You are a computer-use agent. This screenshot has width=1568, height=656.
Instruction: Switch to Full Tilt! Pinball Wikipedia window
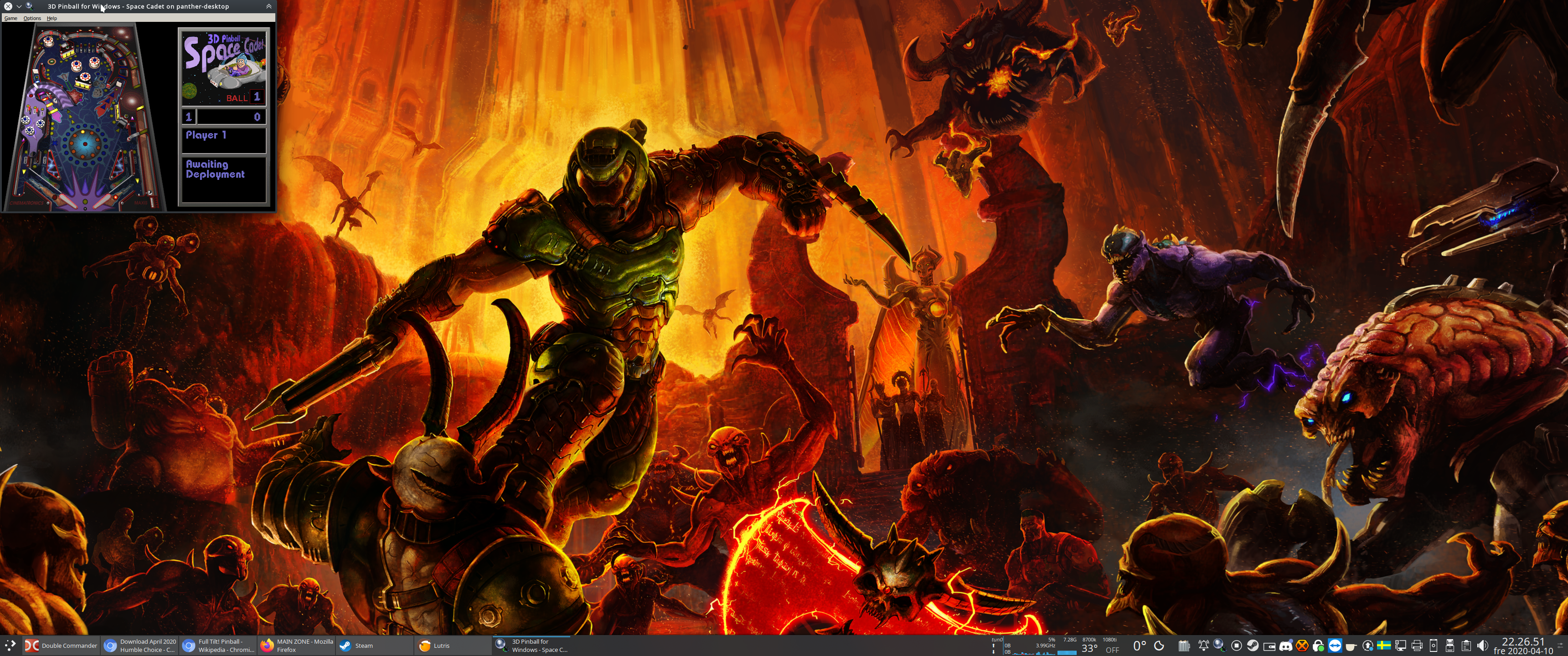218,646
